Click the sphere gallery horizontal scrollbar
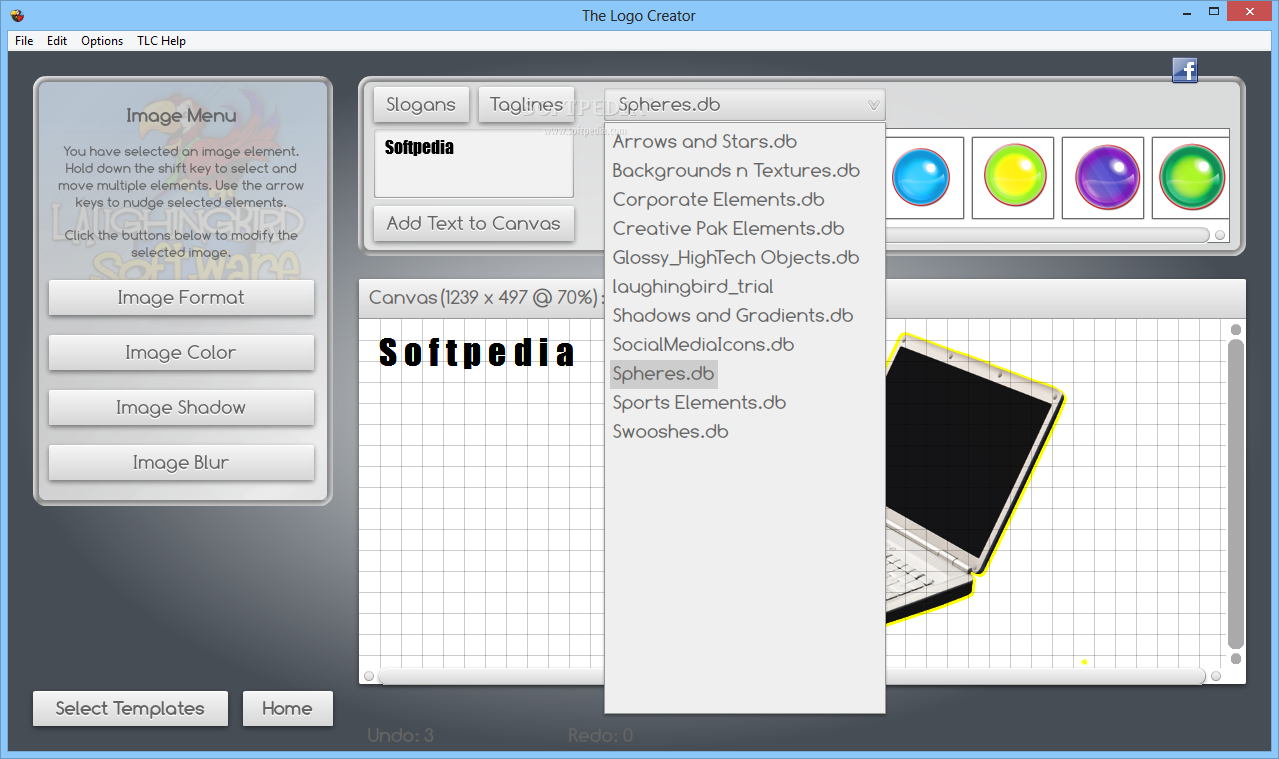 [x=1048, y=235]
